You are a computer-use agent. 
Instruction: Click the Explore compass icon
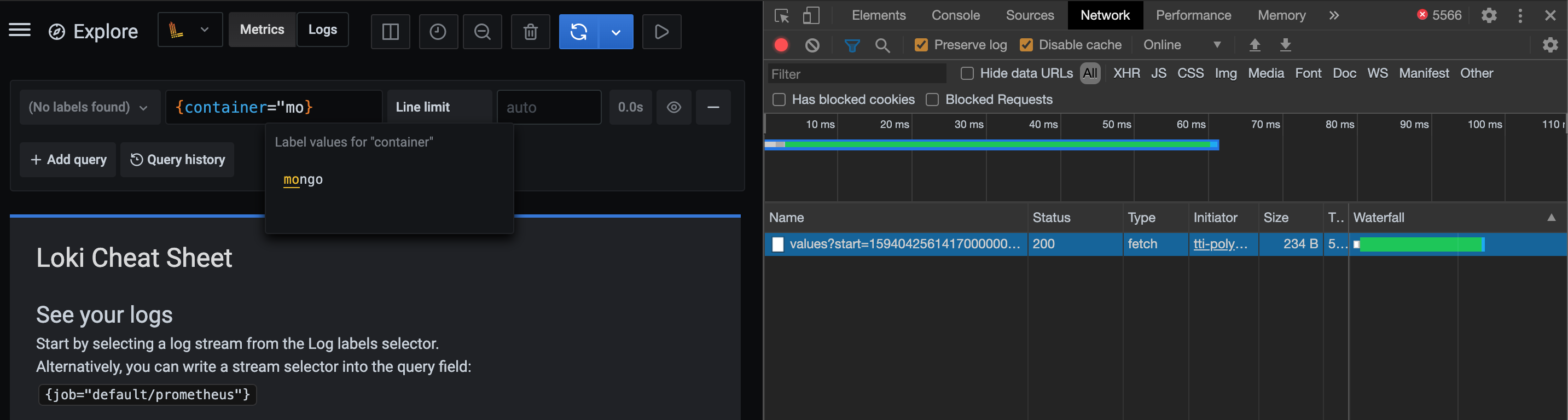[56, 32]
